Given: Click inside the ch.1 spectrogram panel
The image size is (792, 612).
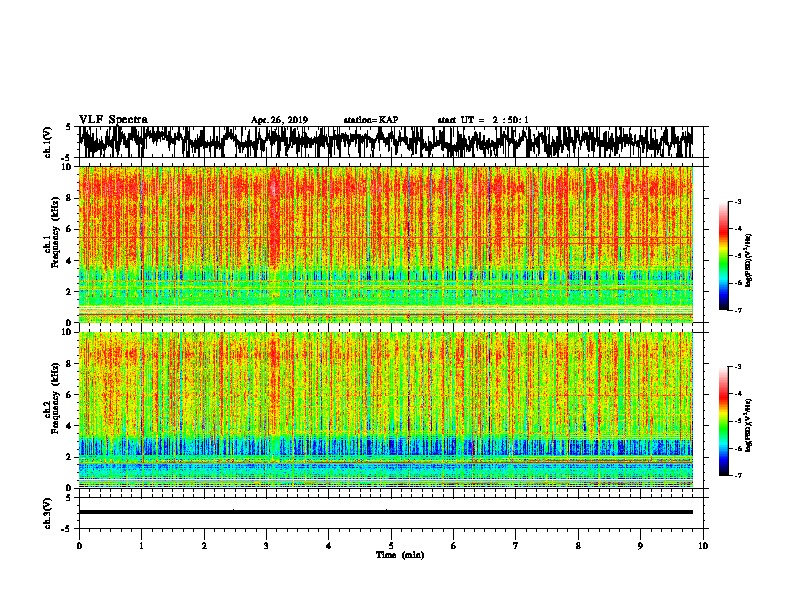Looking at the screenshot, I should pyautogui.click(x=385, y=244).
